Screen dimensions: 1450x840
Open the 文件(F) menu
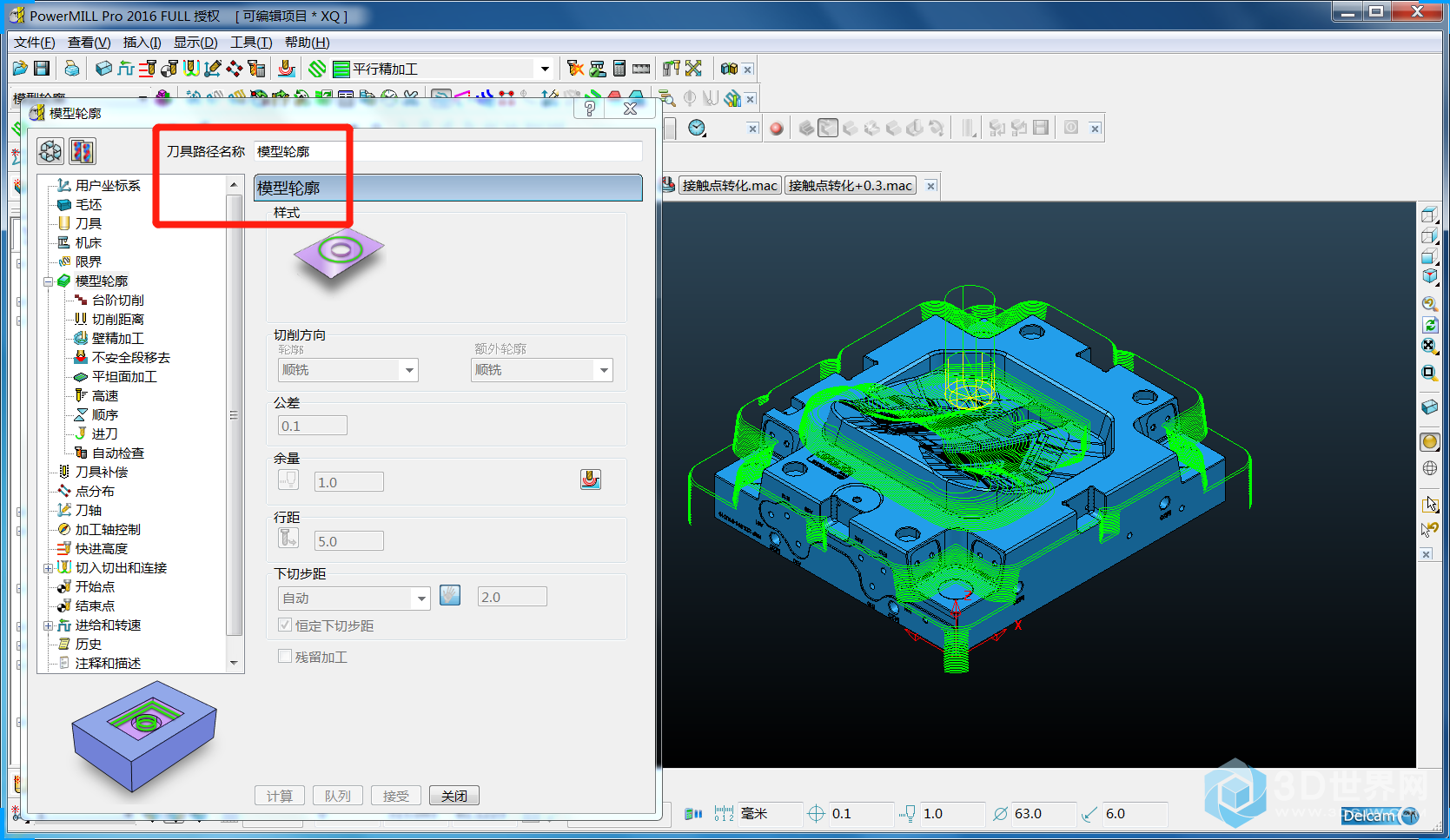point(34,43)
